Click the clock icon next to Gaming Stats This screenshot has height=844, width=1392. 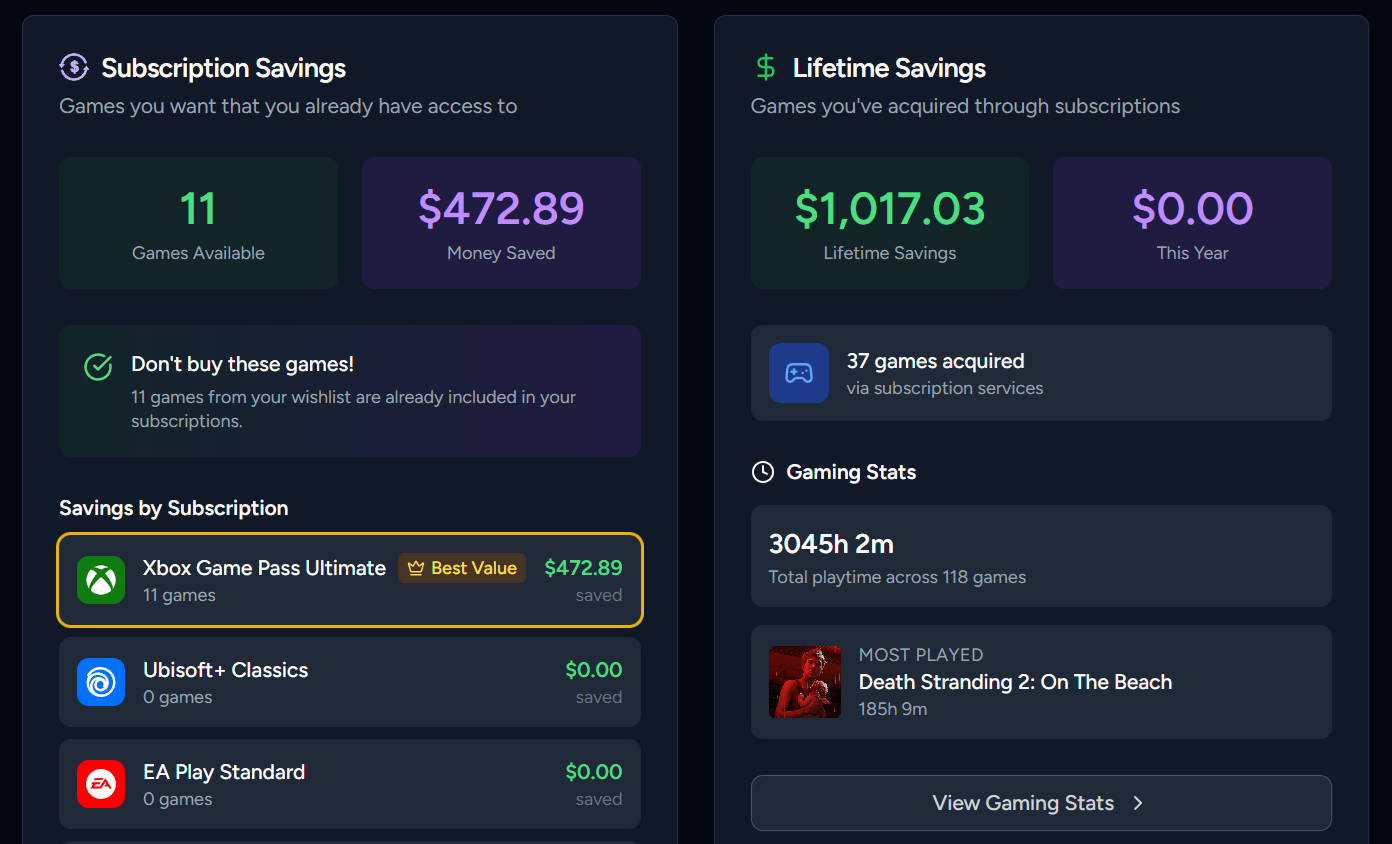coord(762,471)
